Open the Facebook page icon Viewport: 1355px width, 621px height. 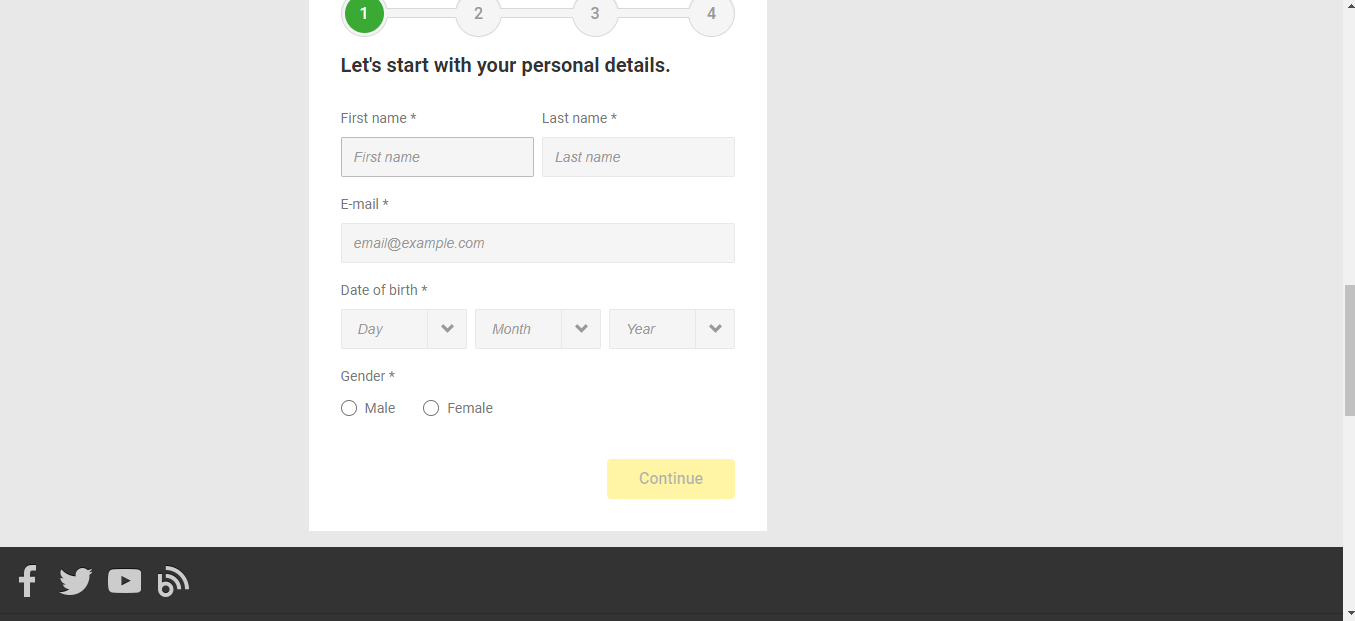[28, 581]
